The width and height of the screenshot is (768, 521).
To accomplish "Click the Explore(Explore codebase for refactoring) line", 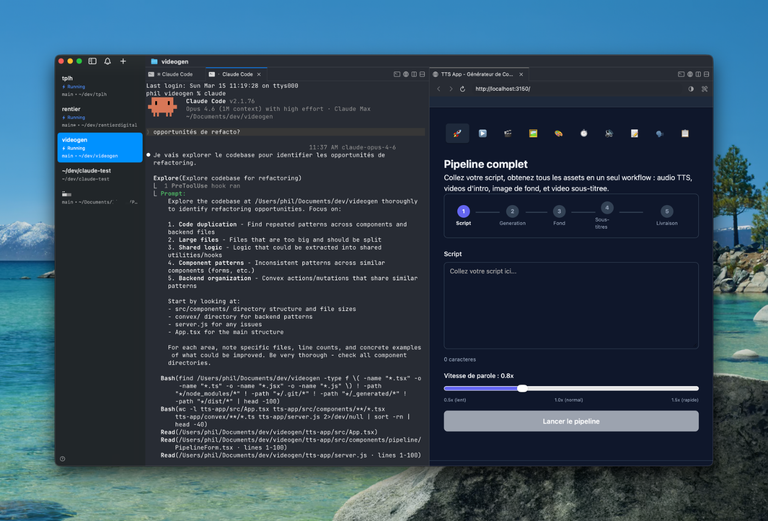I will (x=227, y=178).
